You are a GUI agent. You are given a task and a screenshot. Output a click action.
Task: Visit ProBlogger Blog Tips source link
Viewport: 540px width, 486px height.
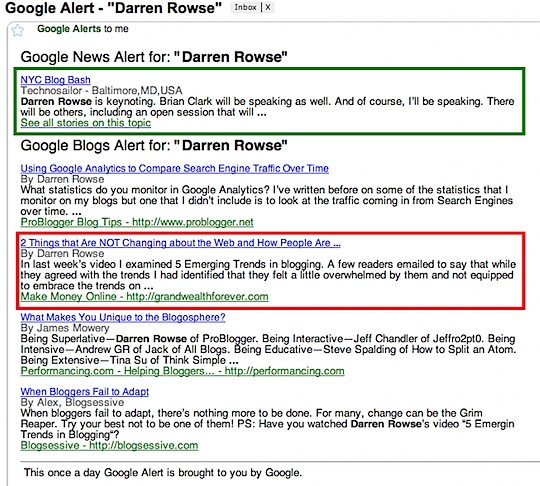[137, 222]
